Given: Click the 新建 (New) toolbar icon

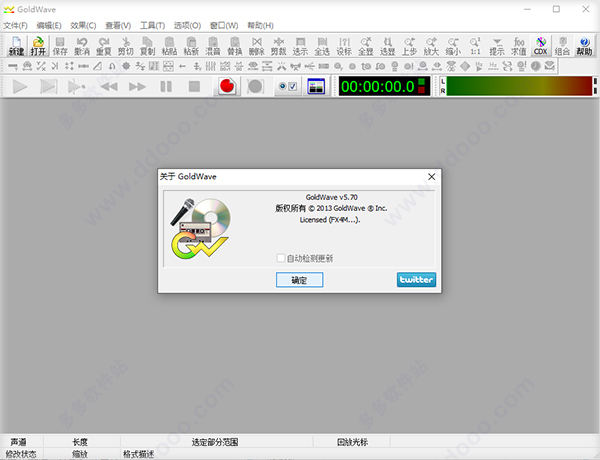Looking at the screenshot, I should point(16,46).
